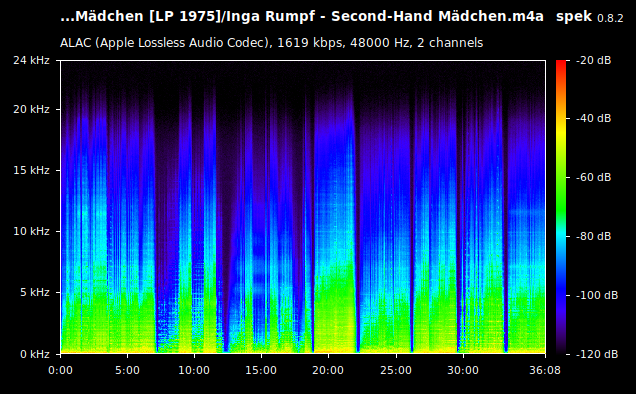Click the 24 kHz frequency axis label
Viewport: 636px width, 394px height.
31,60
